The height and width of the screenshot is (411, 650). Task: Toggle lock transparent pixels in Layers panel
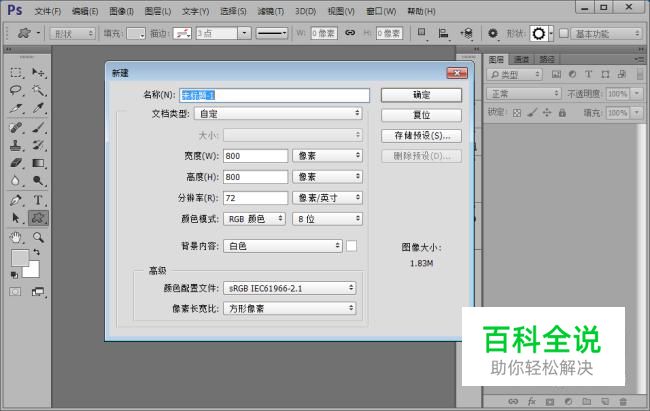pyautogui.click(x=517, y=112)
